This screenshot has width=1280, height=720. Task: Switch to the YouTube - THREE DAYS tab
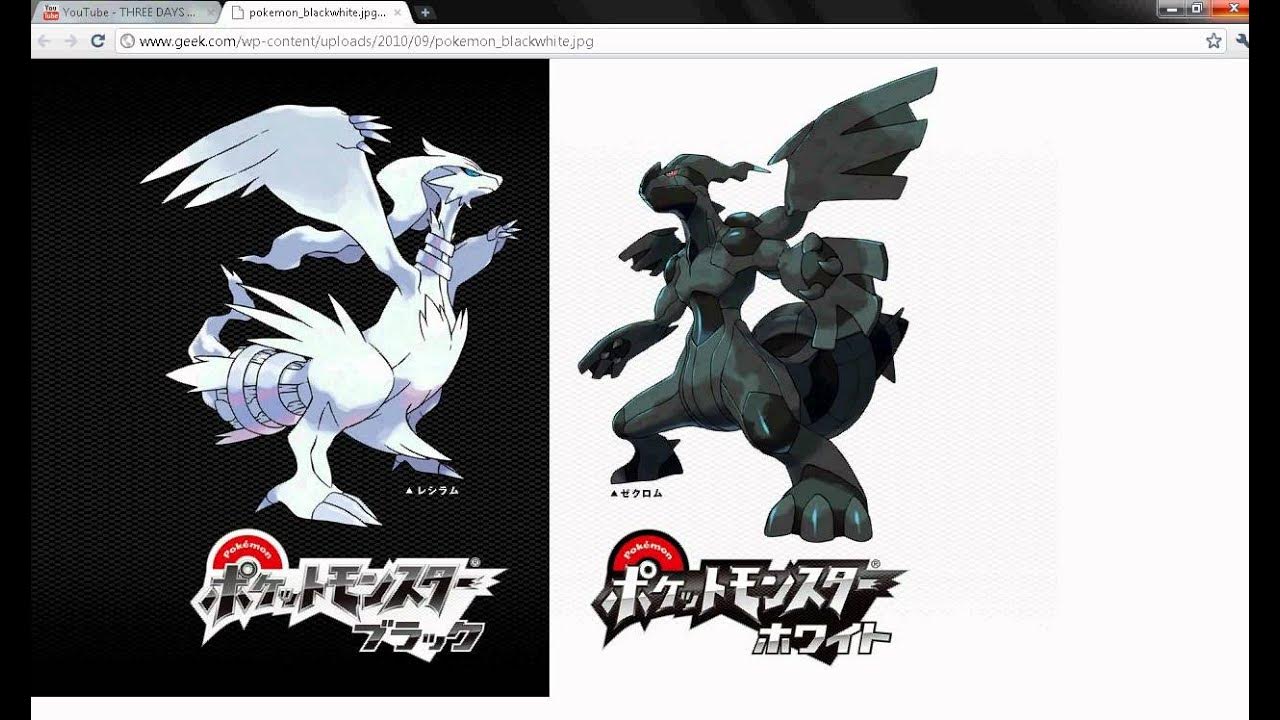pyautogui.click(x=125, y=12)
